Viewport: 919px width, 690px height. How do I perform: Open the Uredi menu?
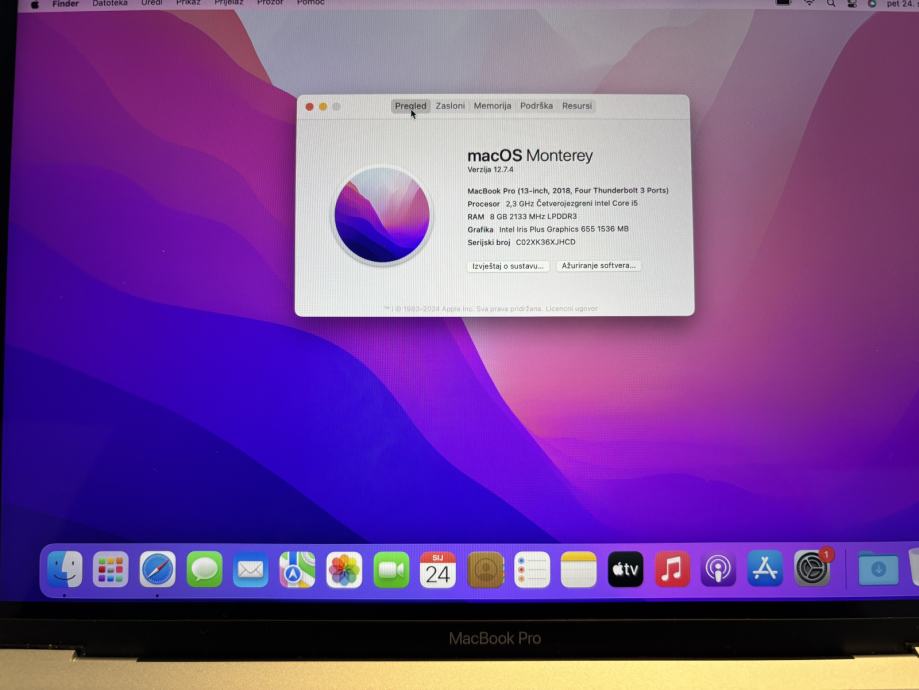[152, 3]
